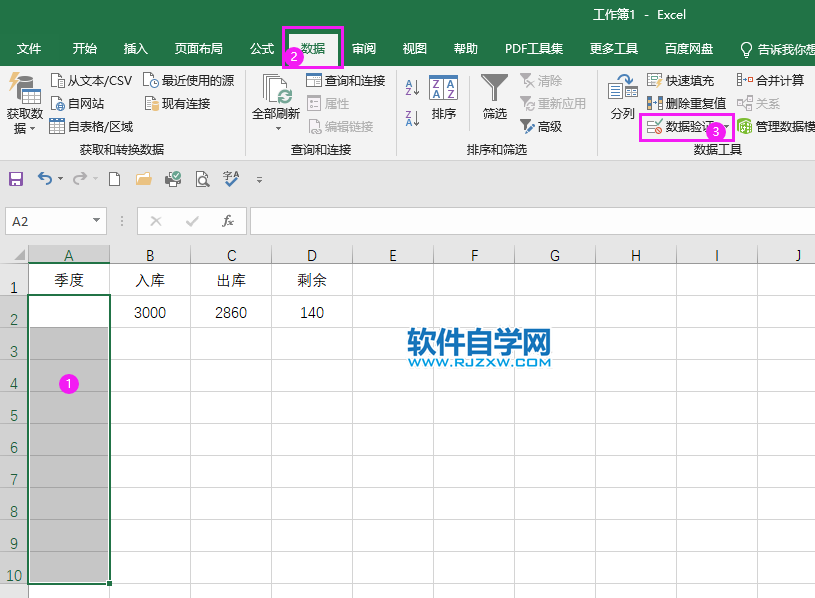Open the 分列 (Text to Columns) tool
The height and width of the screenshot is (598, 815).
pyautogui.click(x=622, y=100)
